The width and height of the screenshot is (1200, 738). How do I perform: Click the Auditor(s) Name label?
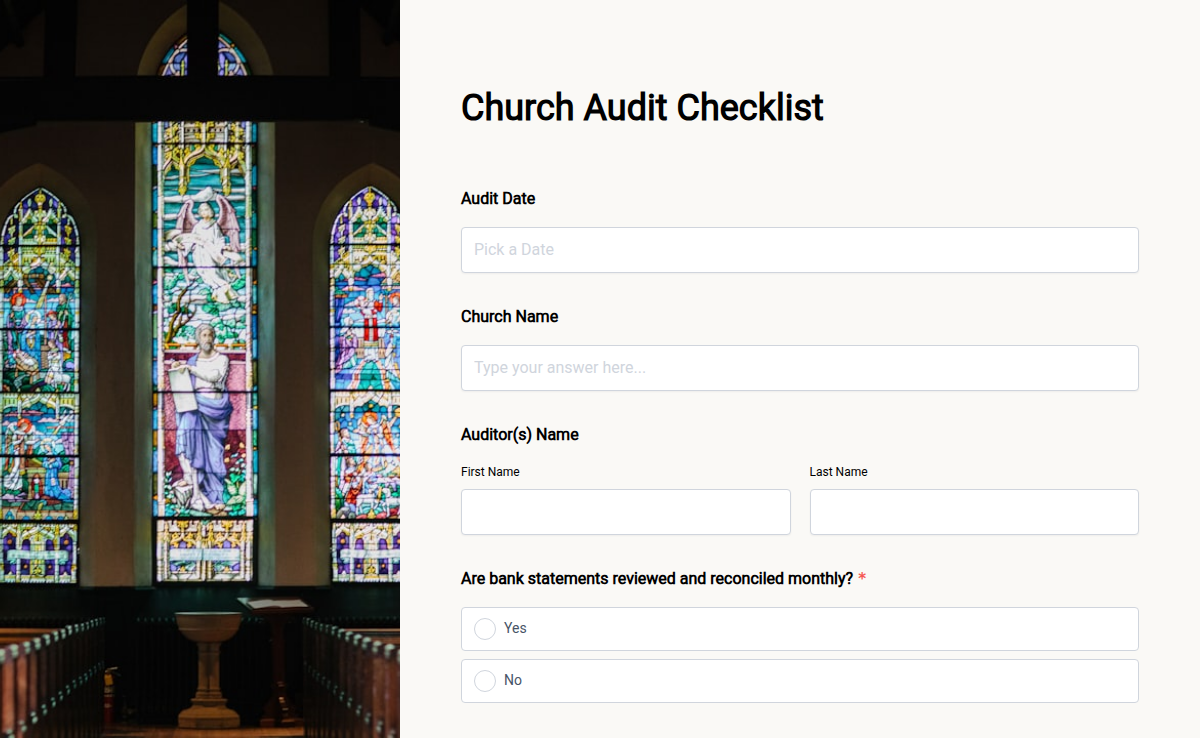tap(519, 434)
